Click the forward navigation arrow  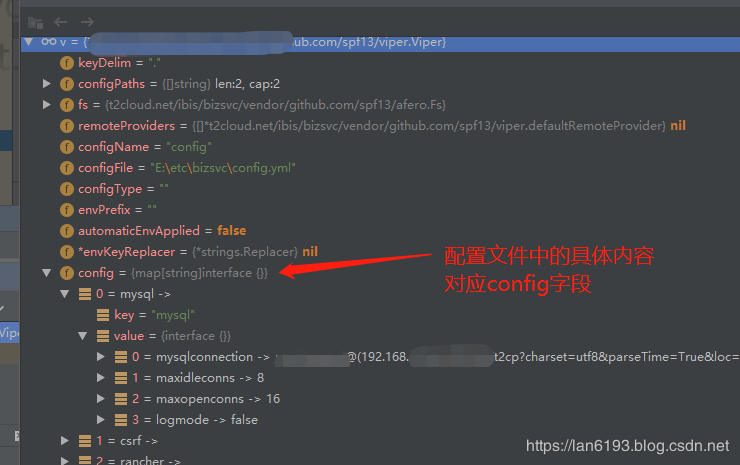pos(87,22)
